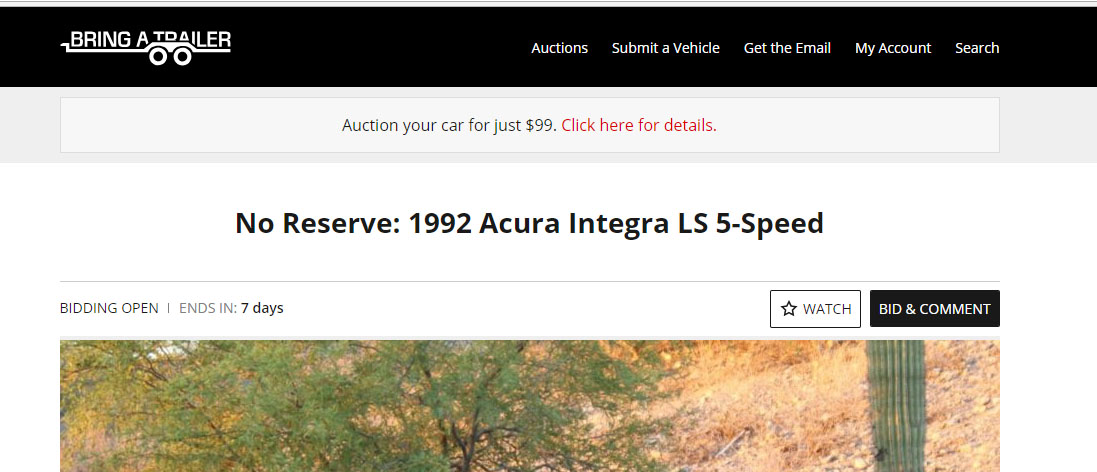Follow the red 'Click here for details' link
Image resolution: width=1097 pixels, height=472 pixels.
click(638, 126)
